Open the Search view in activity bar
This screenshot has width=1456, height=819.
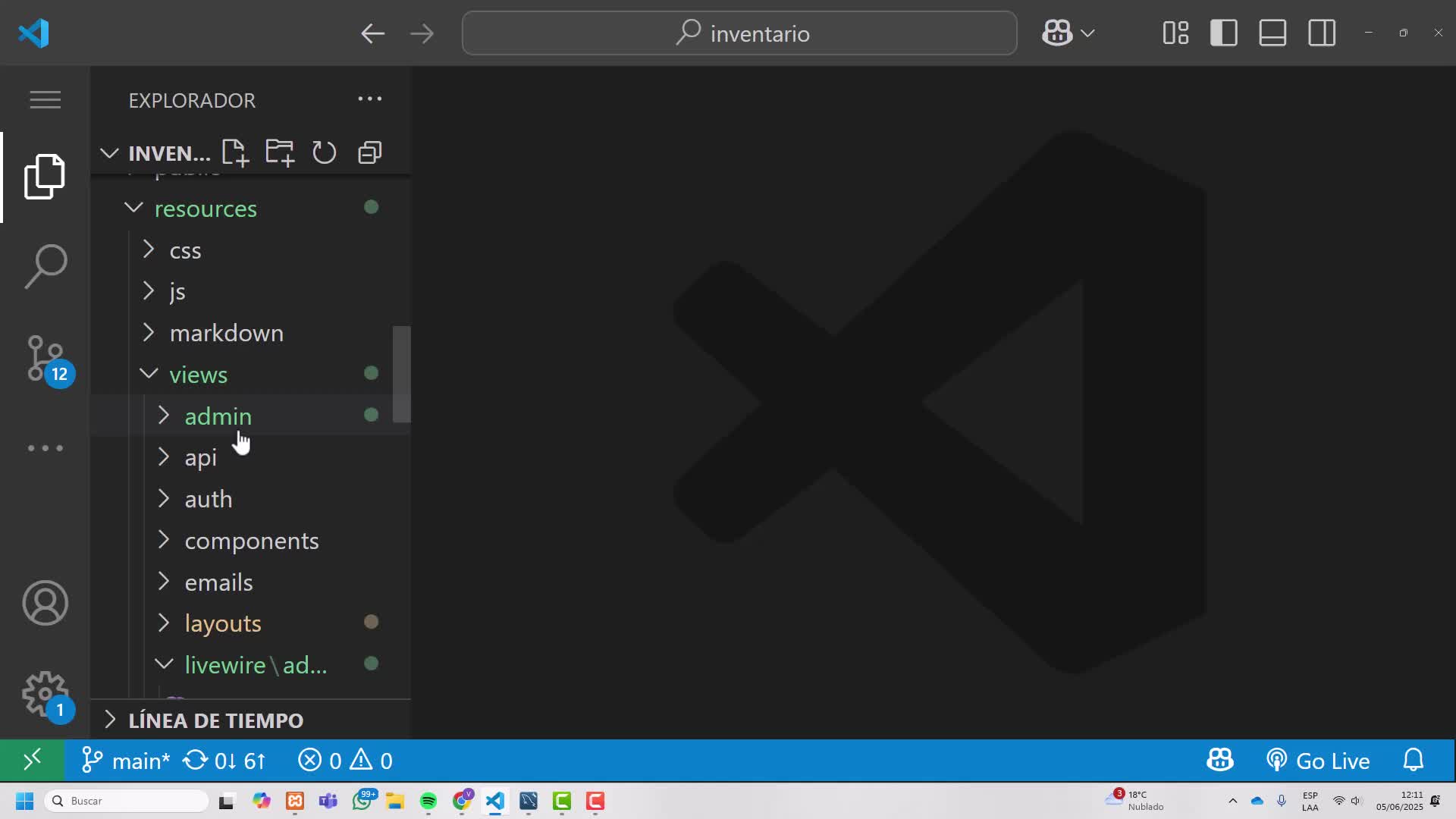click(x=45, y=266)
